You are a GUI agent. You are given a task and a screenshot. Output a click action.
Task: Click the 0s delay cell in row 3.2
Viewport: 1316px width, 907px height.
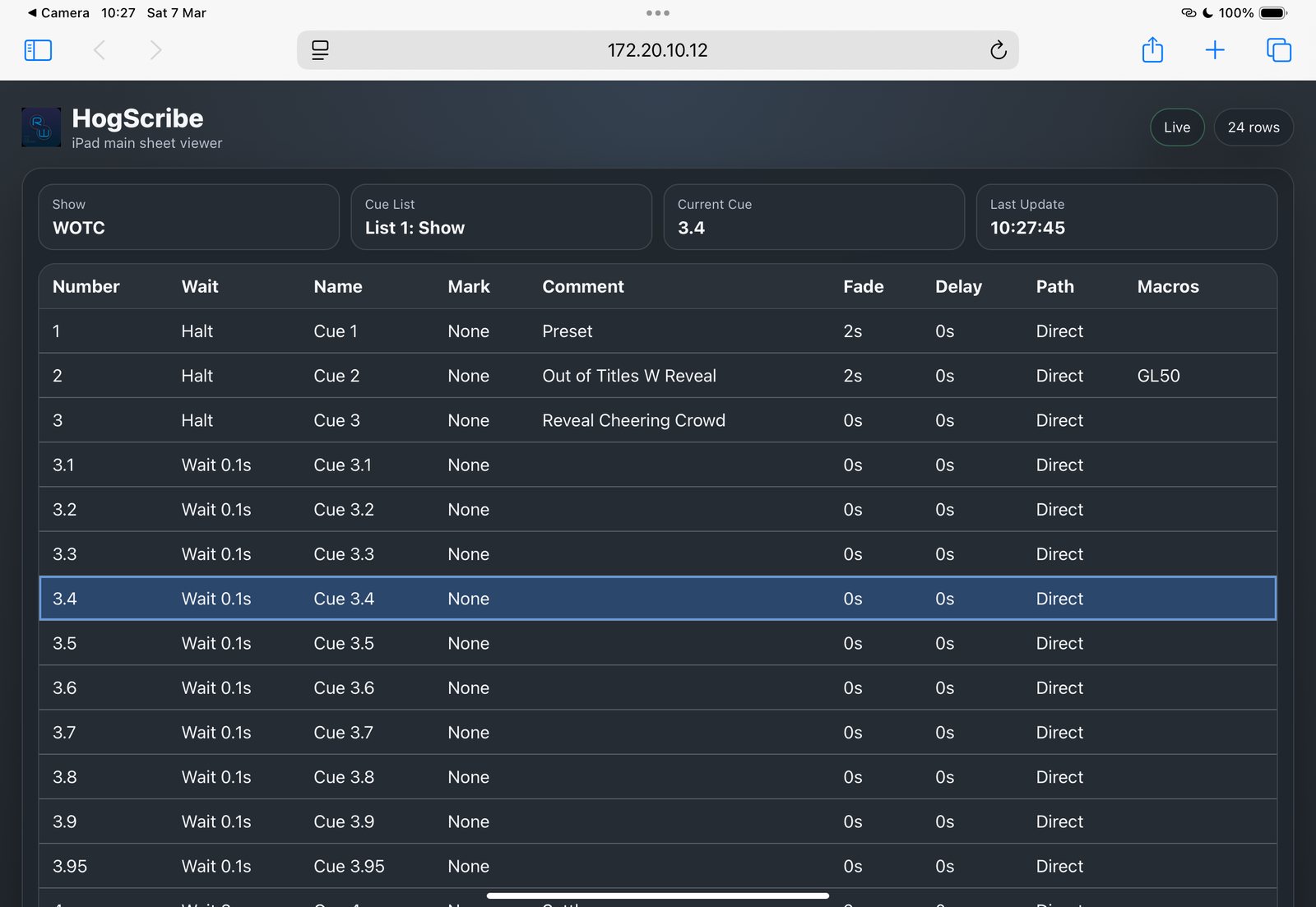pos(945,510)
